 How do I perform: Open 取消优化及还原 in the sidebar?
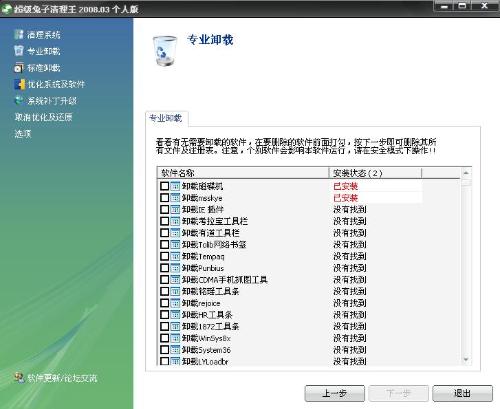tap(43, 117)
